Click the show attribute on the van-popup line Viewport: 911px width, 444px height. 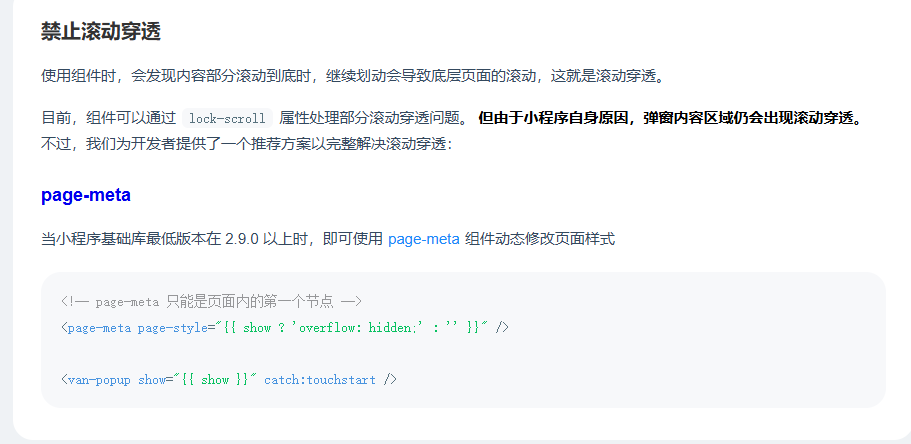point(152,380)
